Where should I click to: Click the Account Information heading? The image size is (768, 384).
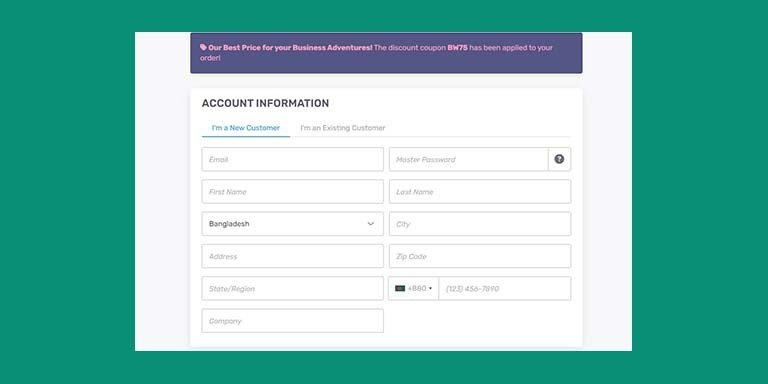tap(265, 103)
